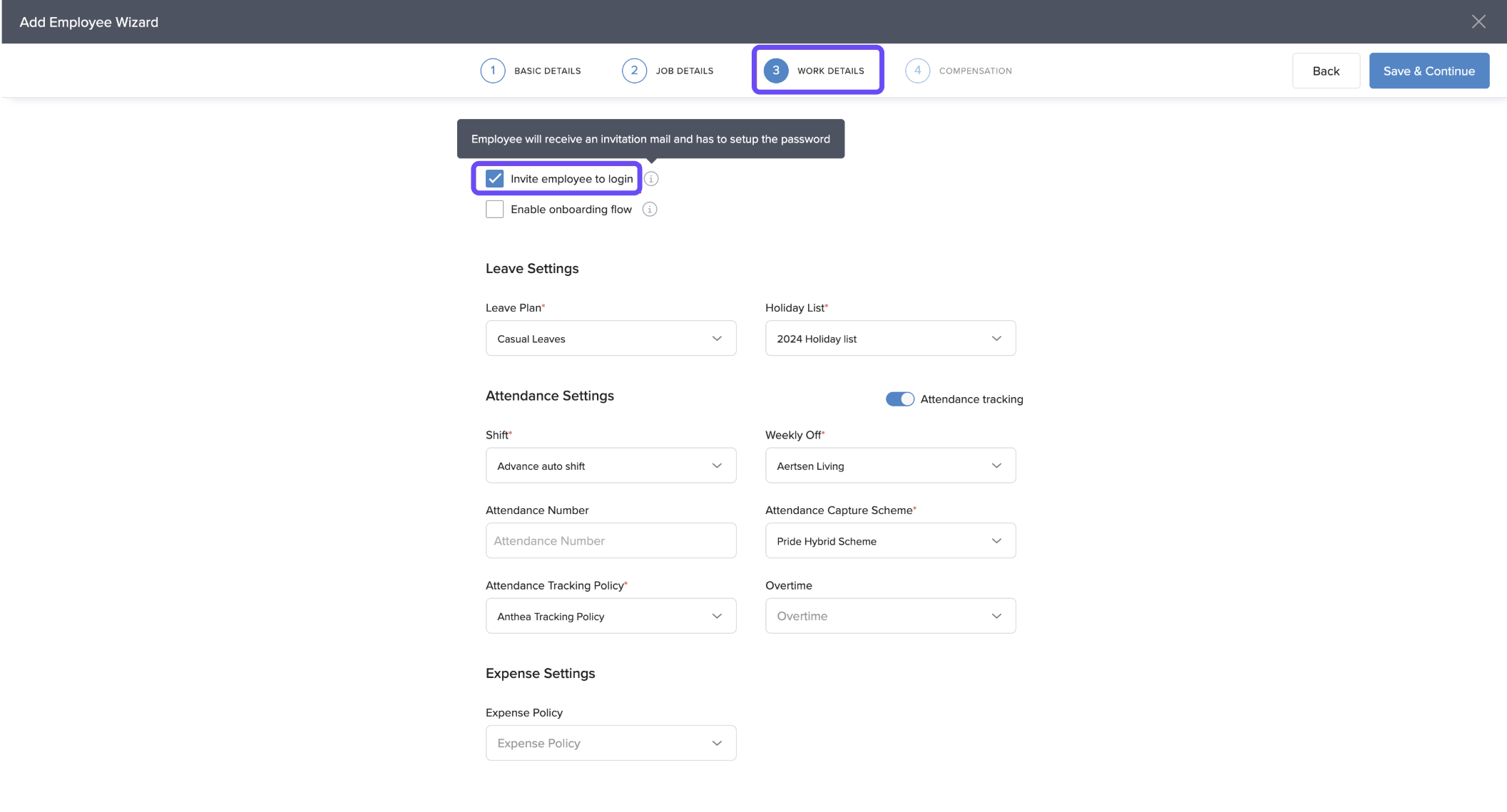The height and width of the screenshot is (812, 1507).
Task: Uncheck Invite employee to login checkbox
Action: 495,178
